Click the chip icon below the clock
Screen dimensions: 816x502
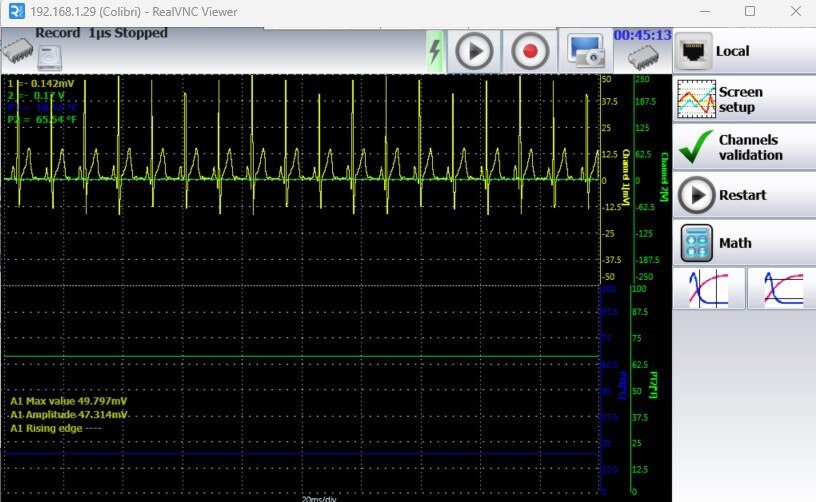(x=642, y=58)
